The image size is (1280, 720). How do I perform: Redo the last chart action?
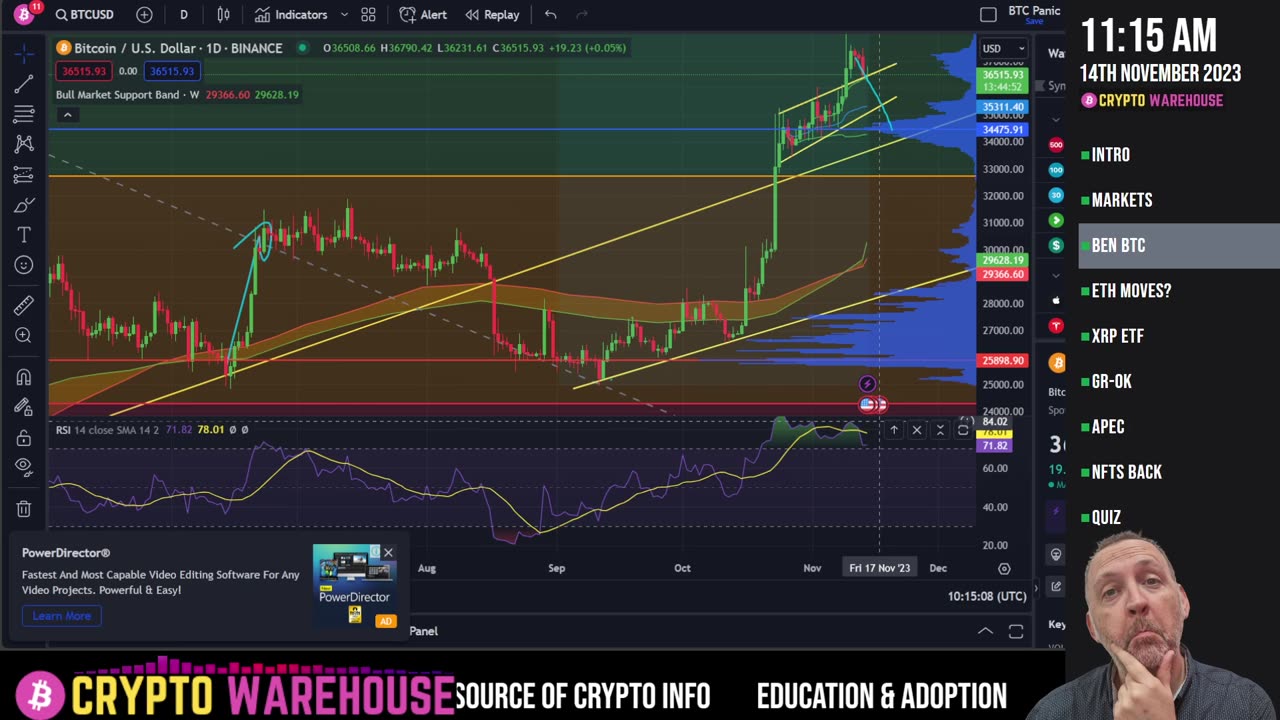(x=582, y=14)
